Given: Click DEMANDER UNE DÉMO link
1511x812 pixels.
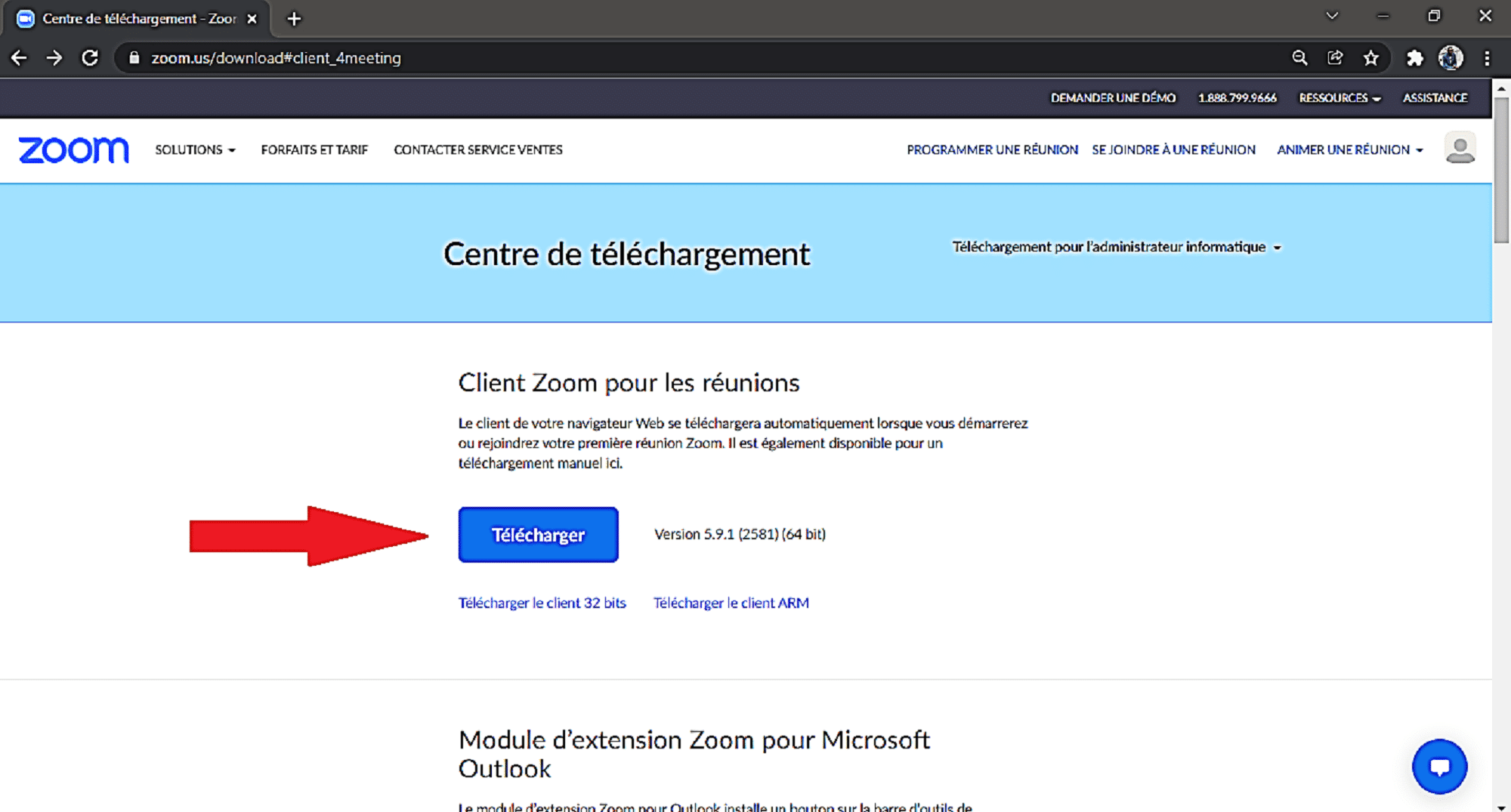Looking at the screenshot, I should coord(1113,98).
